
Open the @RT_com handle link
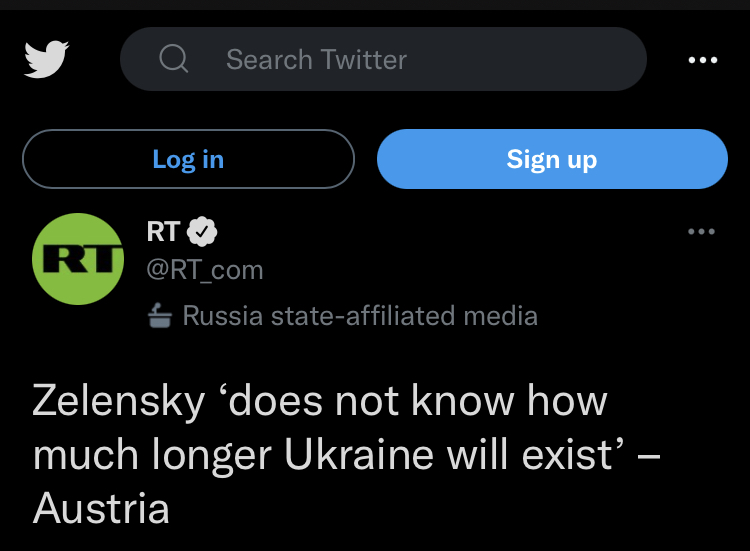(x=205, y=269)
